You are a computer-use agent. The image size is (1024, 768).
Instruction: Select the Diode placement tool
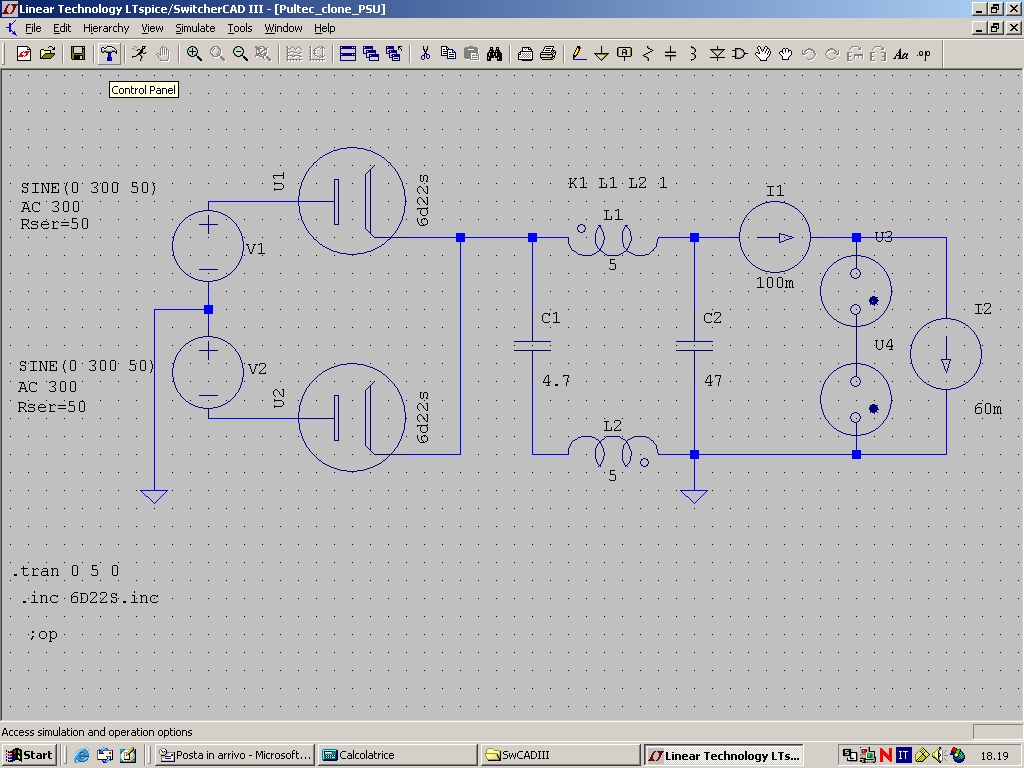717,54
